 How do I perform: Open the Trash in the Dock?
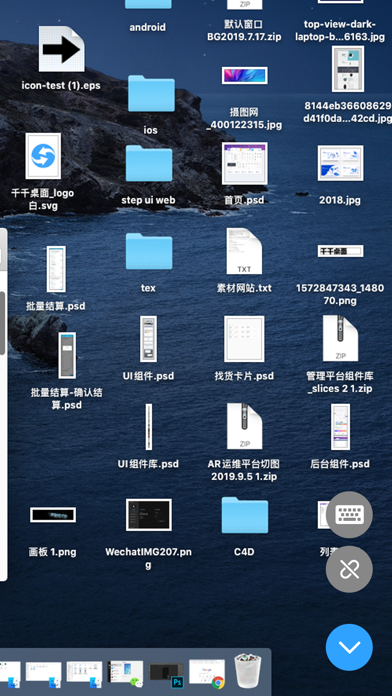[248, 670]
